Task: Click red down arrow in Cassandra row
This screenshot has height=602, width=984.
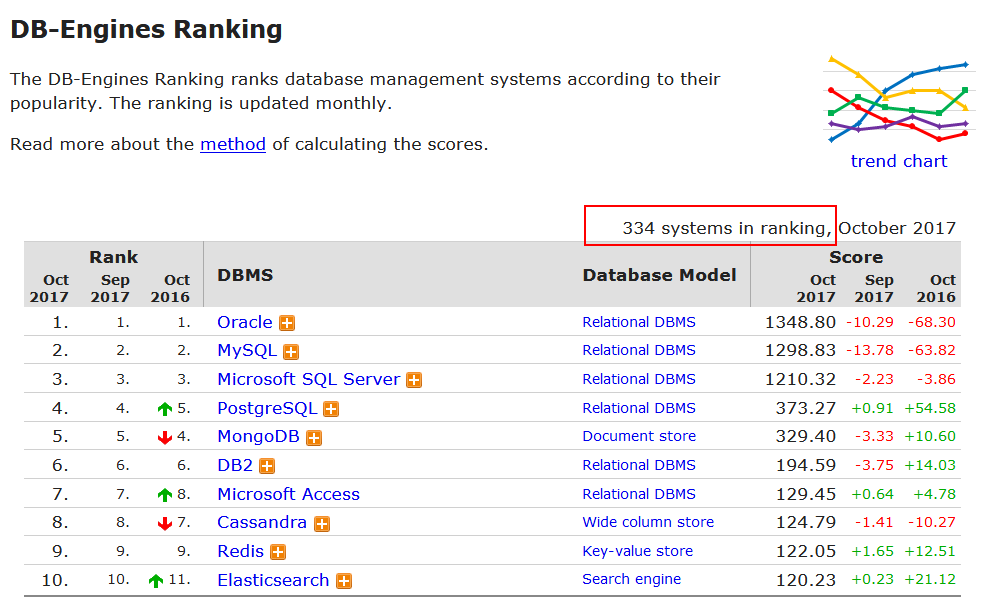Action: pyautogui.click(x=164, y=524)
